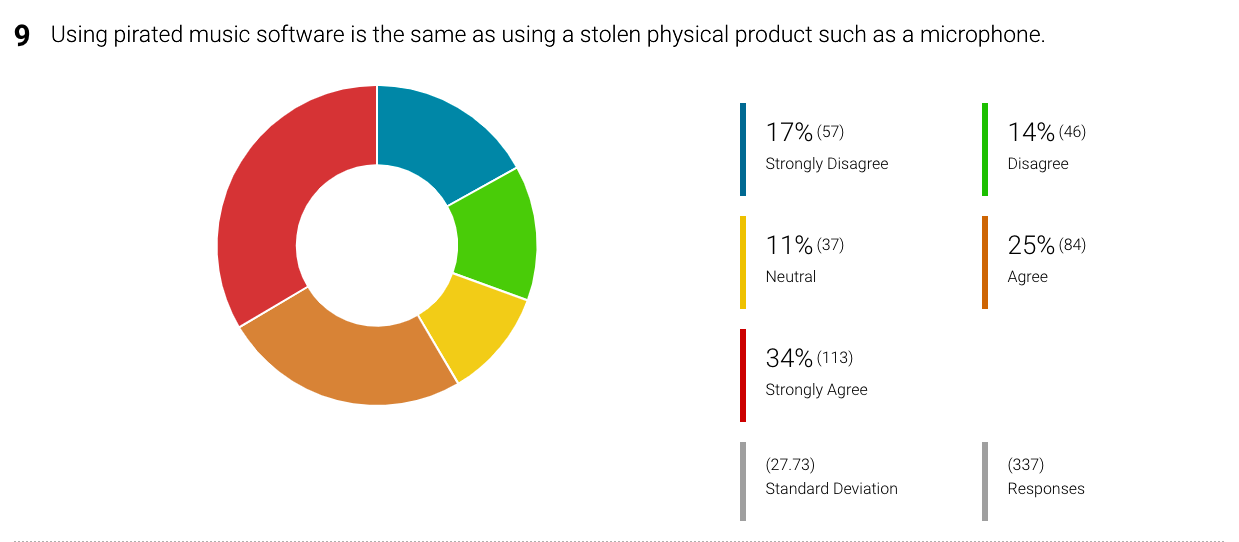This screenshot has width=1239, height=542.
Task: Click the gray Responses legend bar
Action: click(x=985, y=482)
